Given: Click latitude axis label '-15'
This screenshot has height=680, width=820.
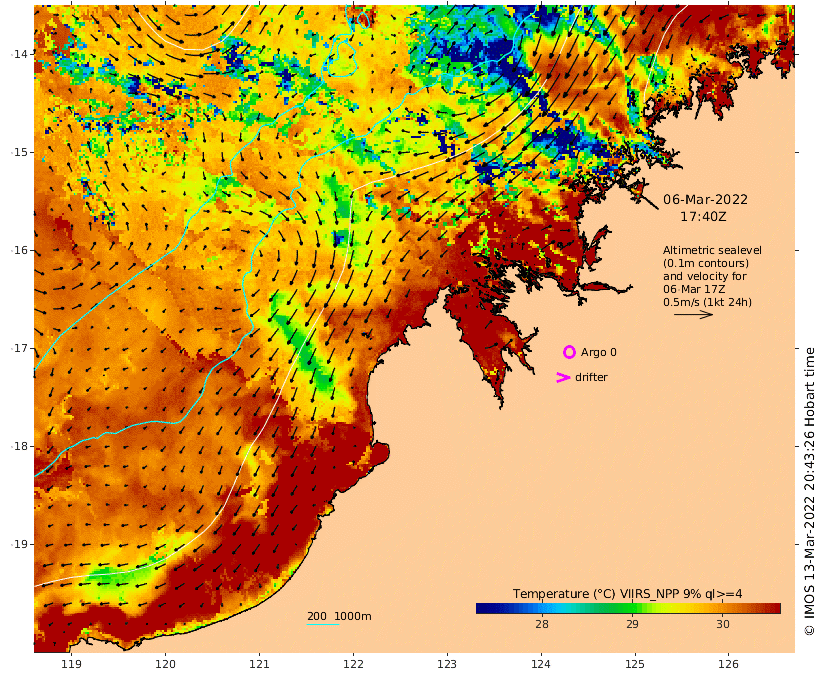Looking at the screenshot, I should (x=19, y=152).
